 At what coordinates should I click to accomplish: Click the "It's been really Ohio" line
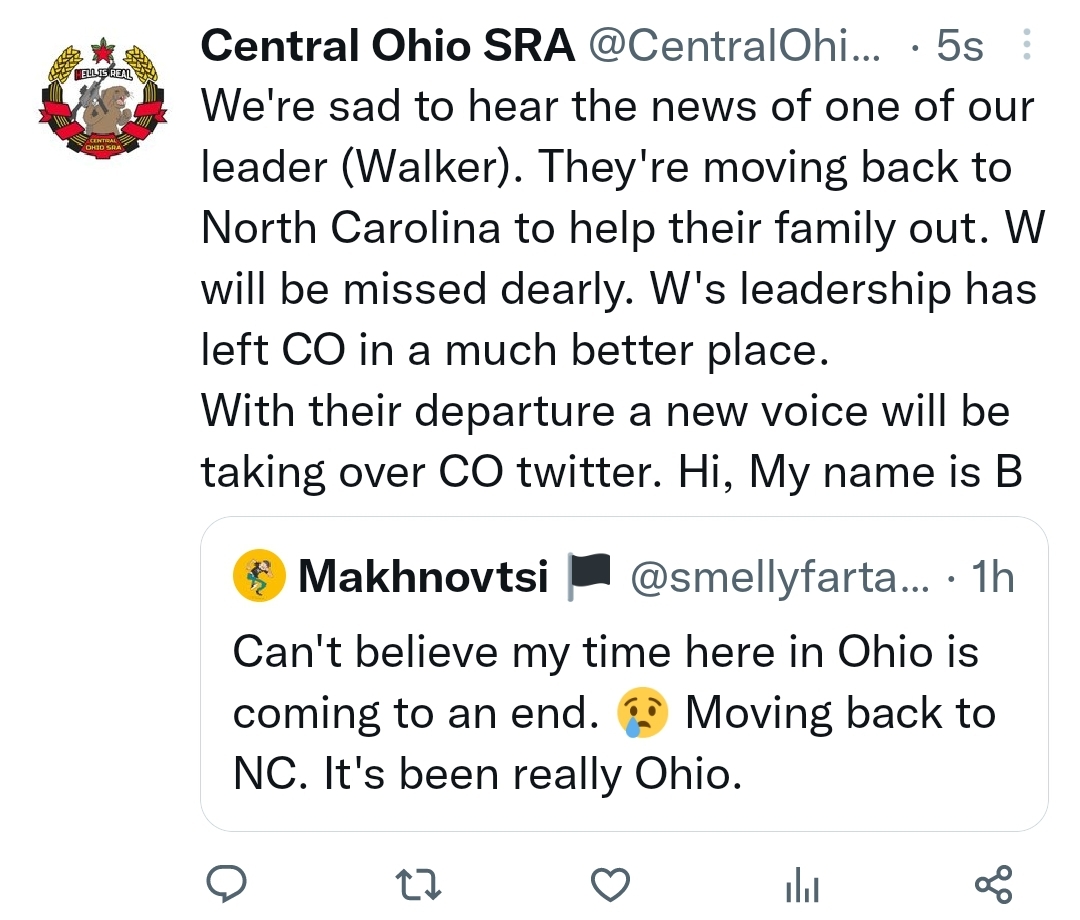487,775
